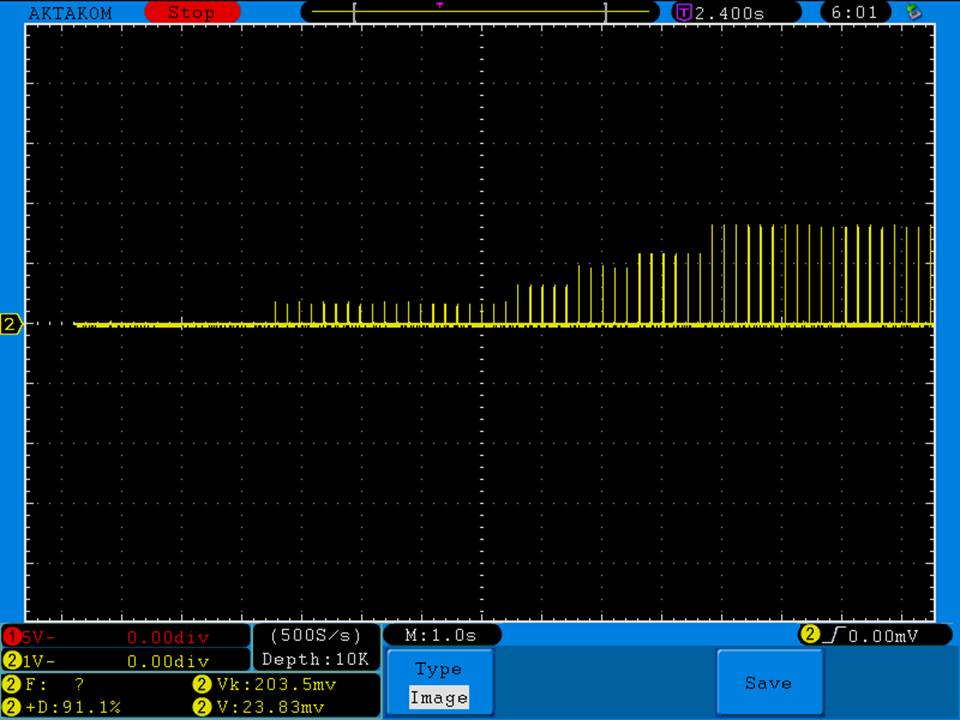Toggle the red Stop run status indicator

[x=191, y=13]
